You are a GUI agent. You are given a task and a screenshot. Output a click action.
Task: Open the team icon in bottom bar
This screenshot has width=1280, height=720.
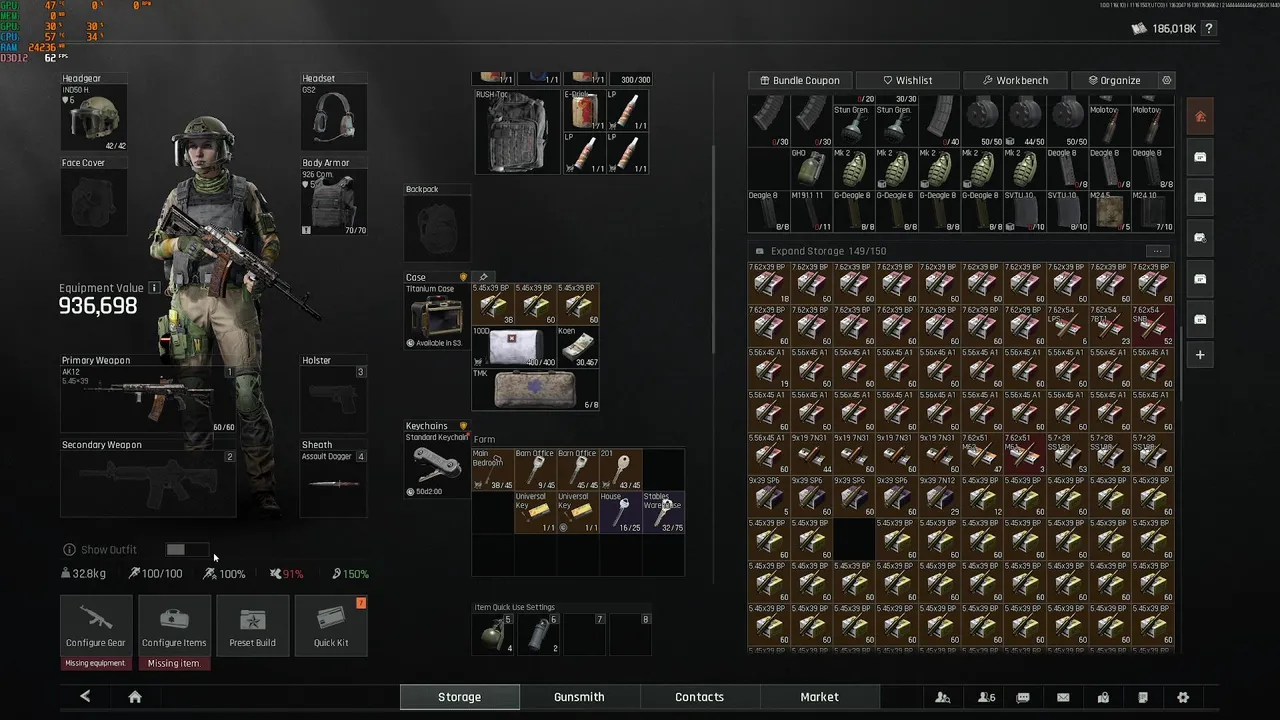(942, 697)
